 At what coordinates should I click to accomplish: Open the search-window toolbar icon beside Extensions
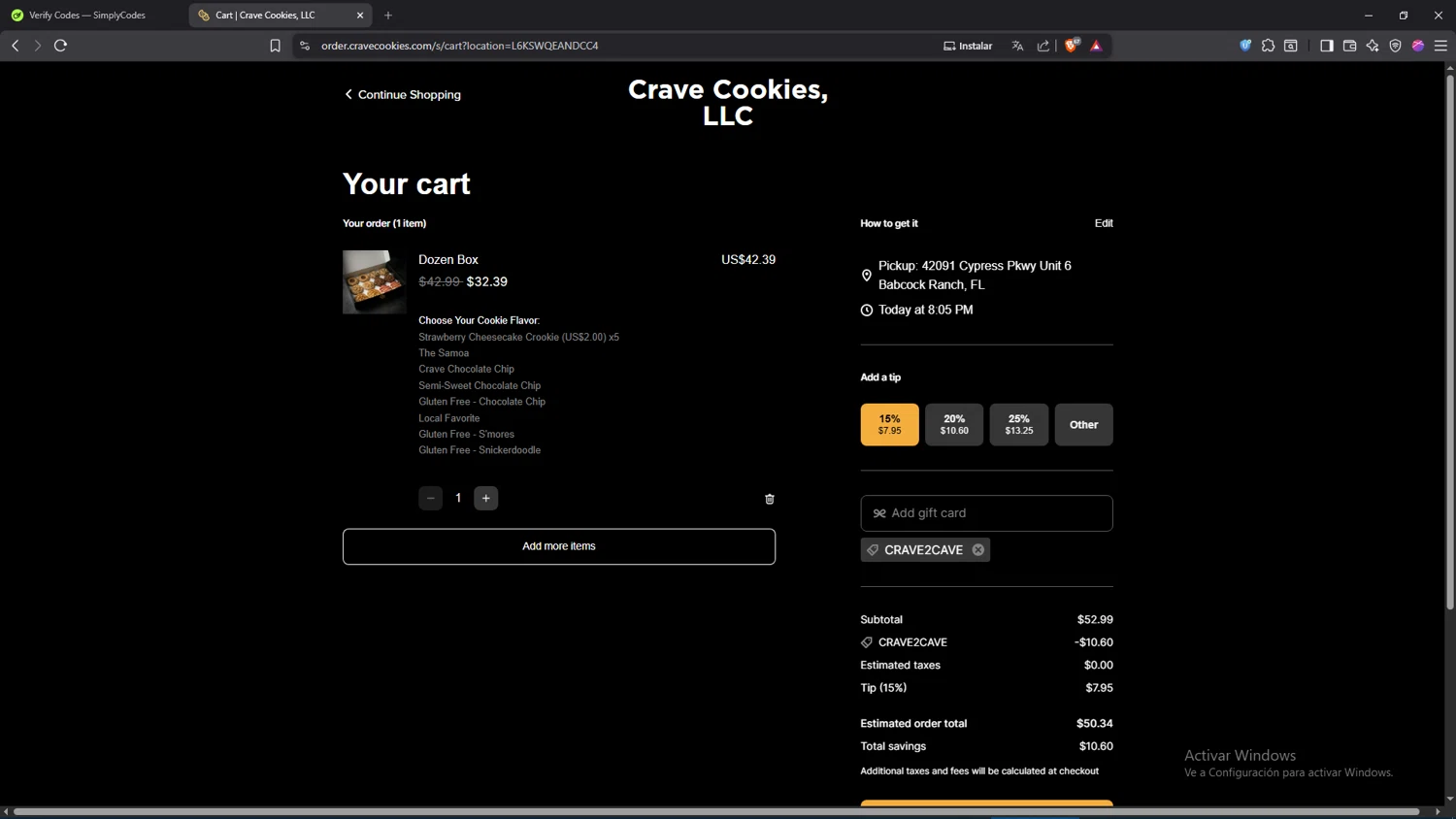[1291, 46]
